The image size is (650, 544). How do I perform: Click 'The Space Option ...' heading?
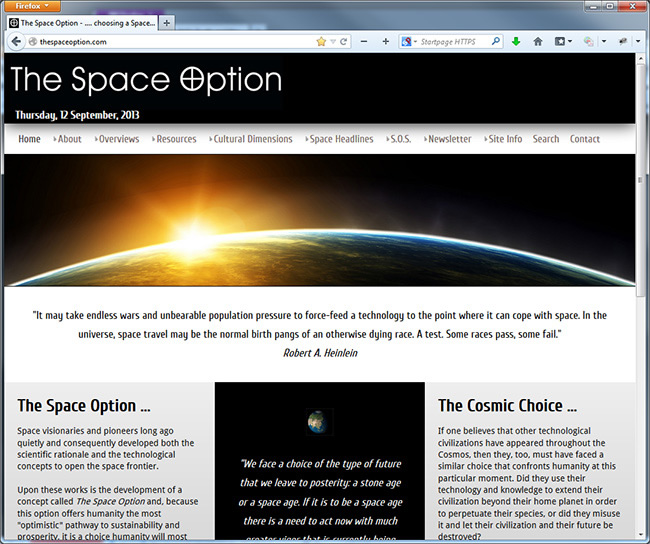point(84,406)
